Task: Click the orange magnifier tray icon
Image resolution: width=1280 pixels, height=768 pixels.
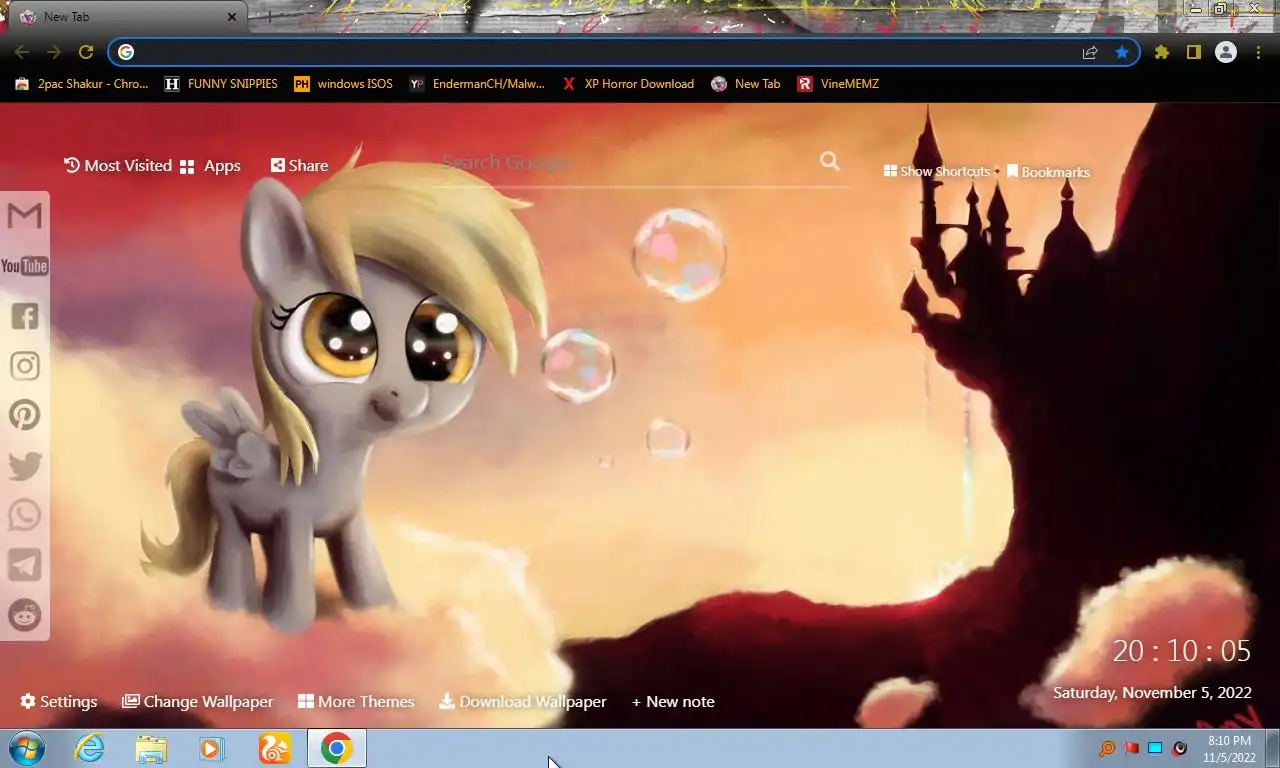Action: point(1107,748)
